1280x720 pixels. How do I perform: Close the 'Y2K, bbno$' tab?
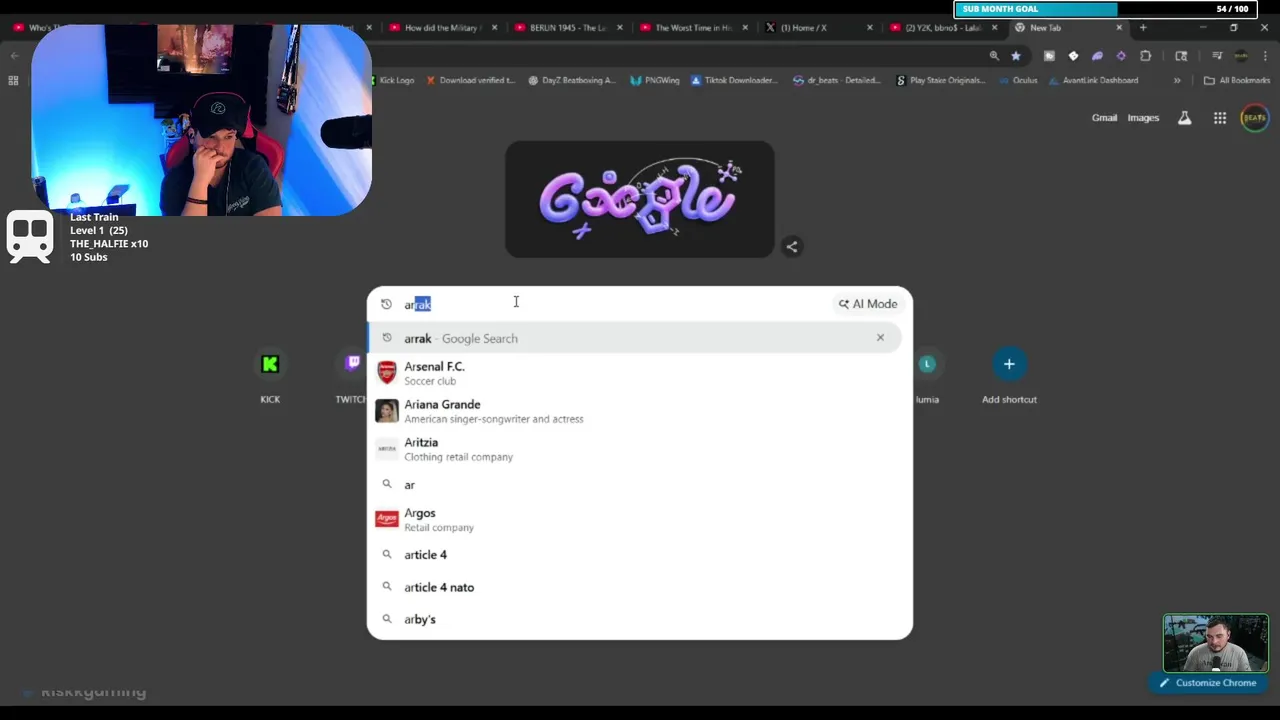[x=994, y=28]
